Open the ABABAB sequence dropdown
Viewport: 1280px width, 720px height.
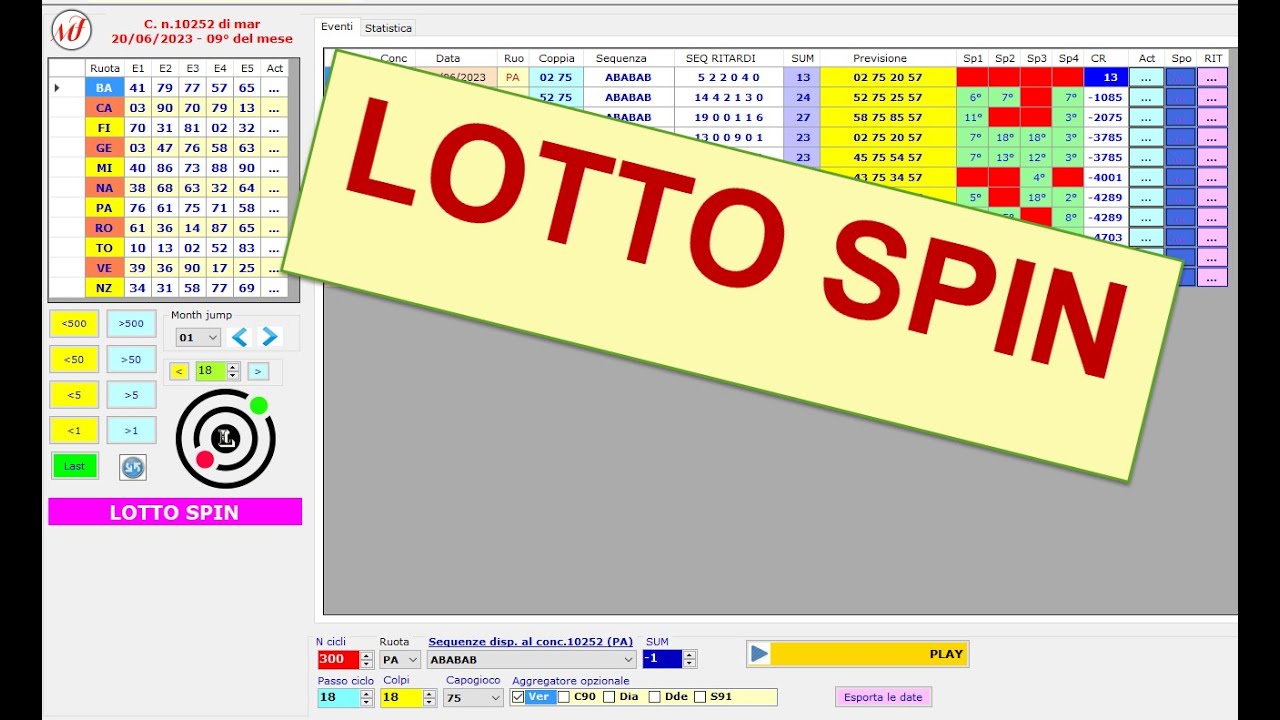coord(531,660)
